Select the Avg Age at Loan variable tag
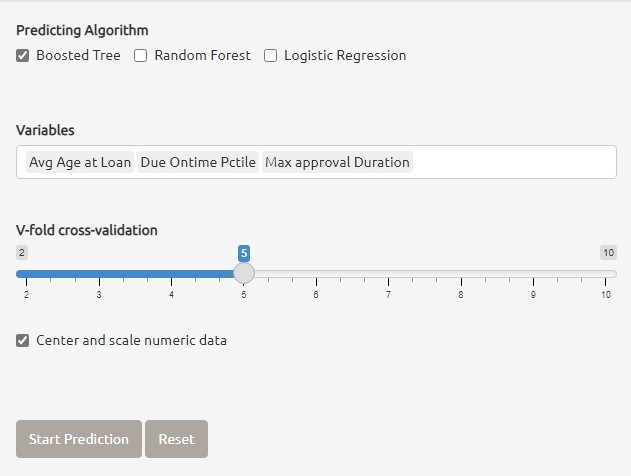Screen dimensions: 631x476 pyautogui.click(x=80, y=162)
